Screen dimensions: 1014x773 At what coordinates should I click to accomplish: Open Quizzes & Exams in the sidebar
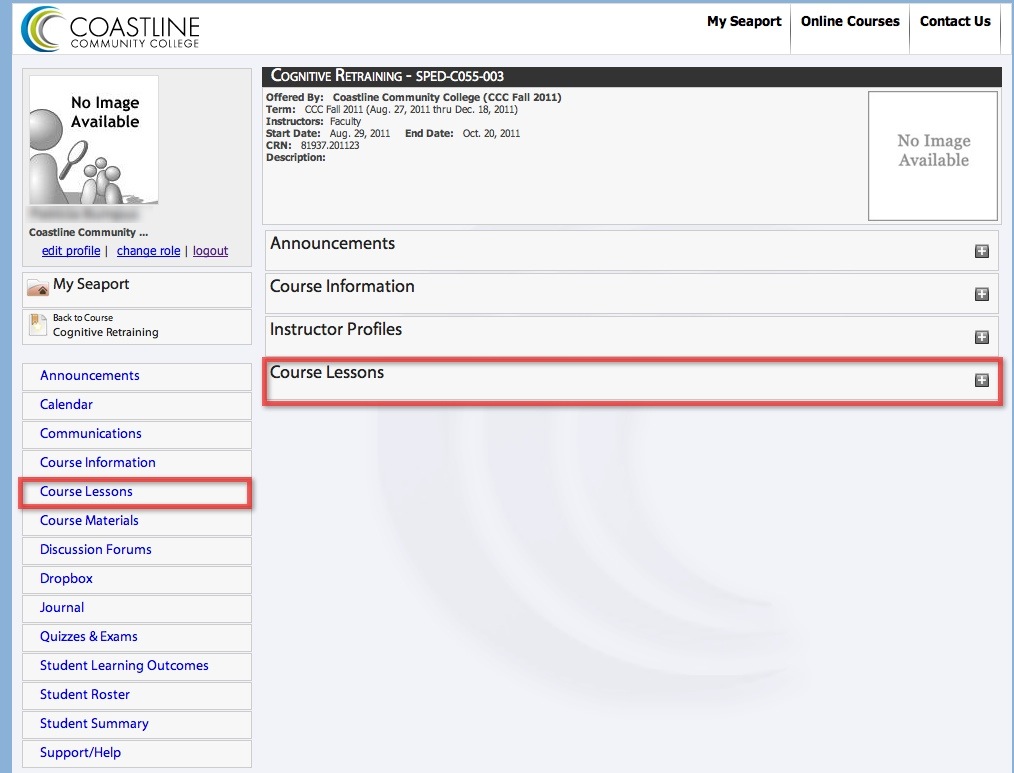tap(136, 637)
